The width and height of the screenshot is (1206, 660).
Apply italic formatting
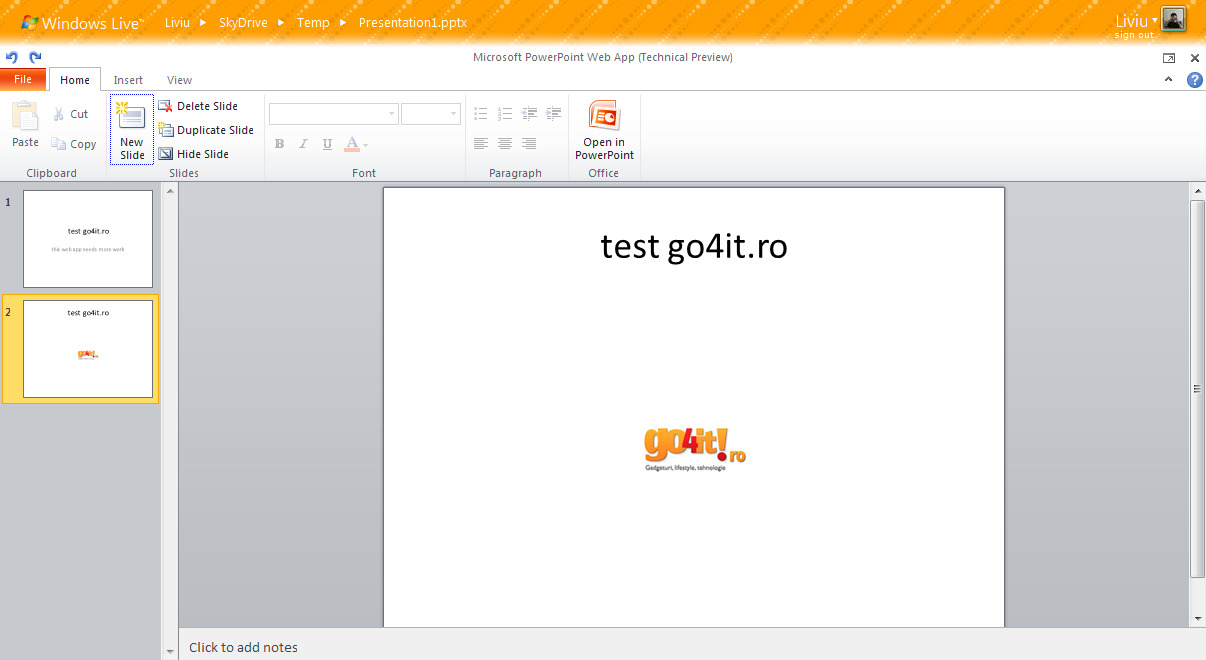303,144
